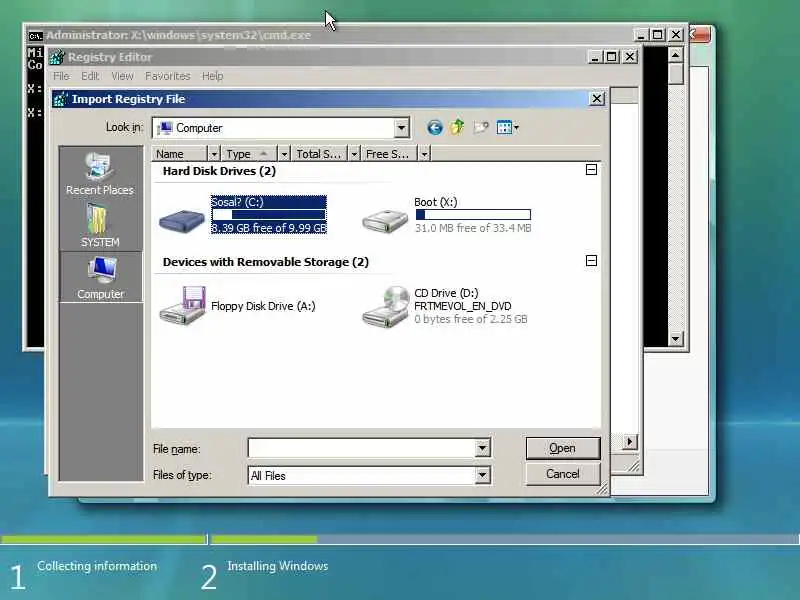Viewport: 800px width, 600px height.
Task: Expand the File name dropdown arrow
Action: pos(482,448)
